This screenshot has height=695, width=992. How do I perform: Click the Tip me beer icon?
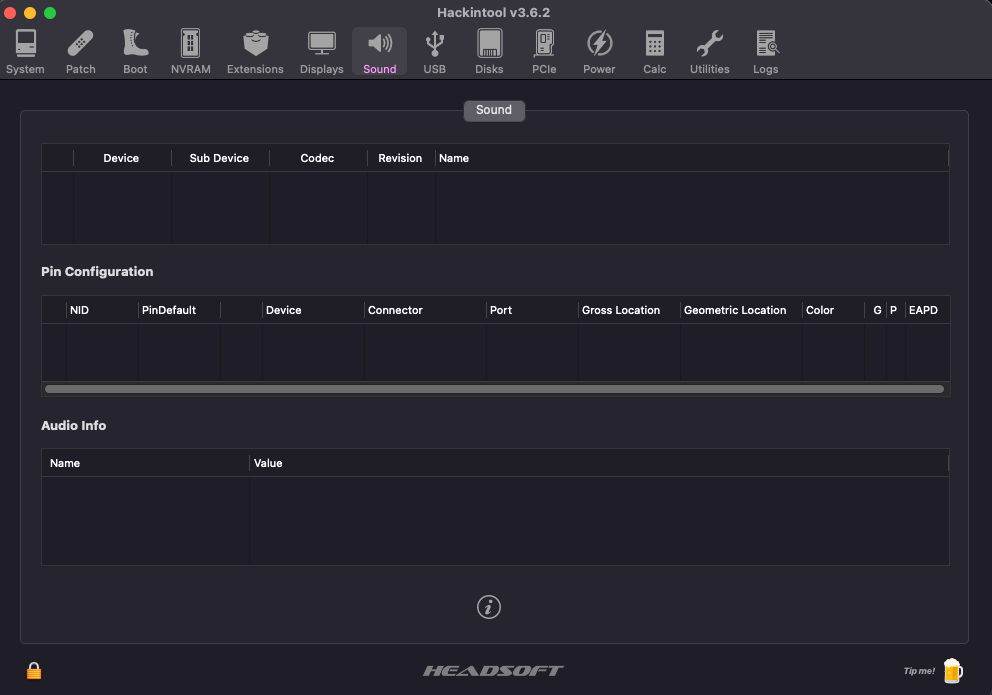951,670
